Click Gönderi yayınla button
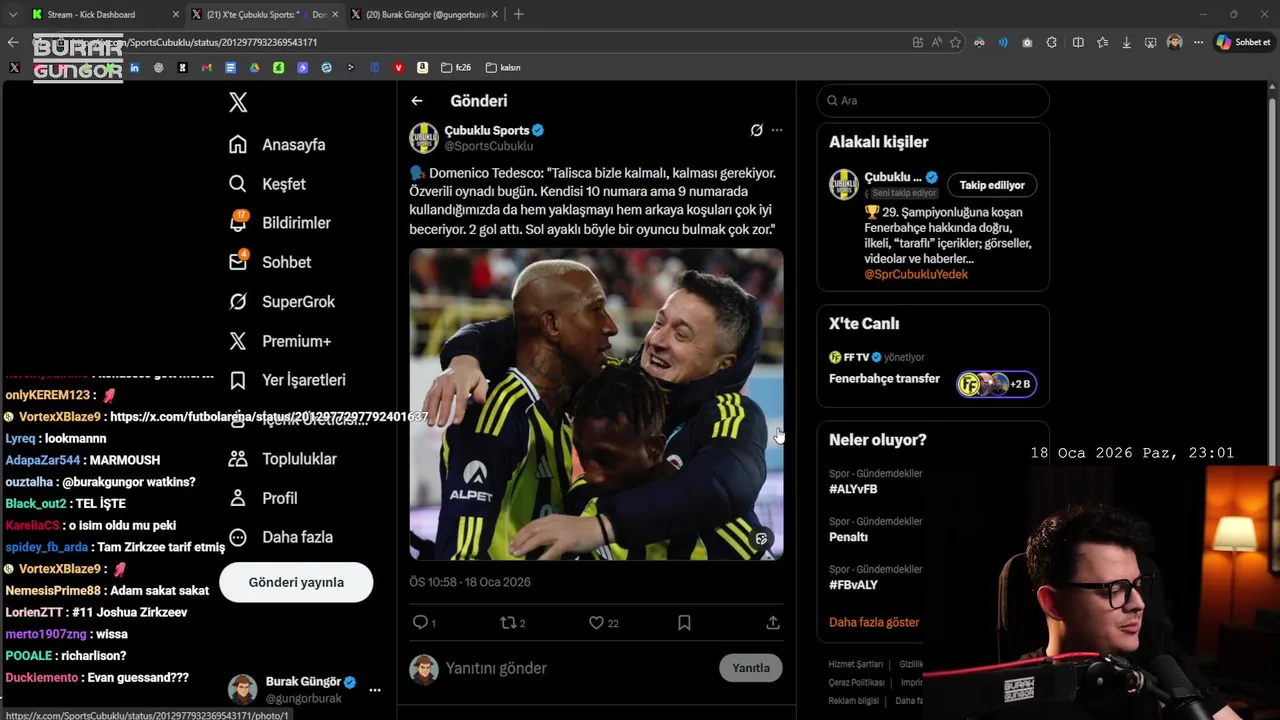Image resolution: width=1280 pixels, height=720 pixels. pos(296,582)
